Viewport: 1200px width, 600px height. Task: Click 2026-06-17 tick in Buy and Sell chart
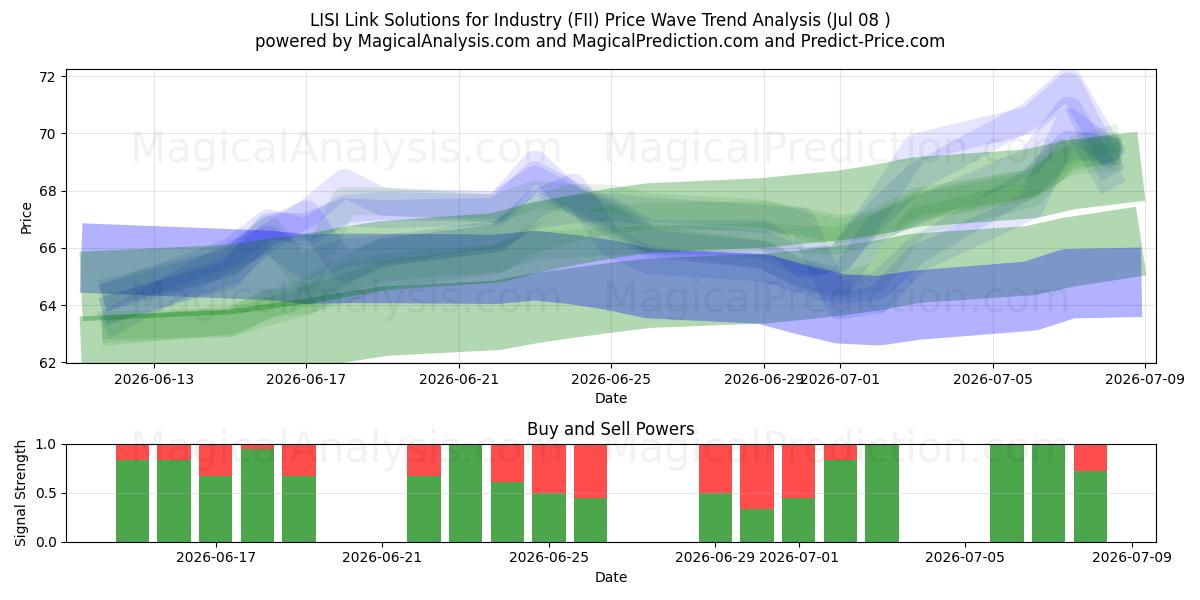[216, 559]
